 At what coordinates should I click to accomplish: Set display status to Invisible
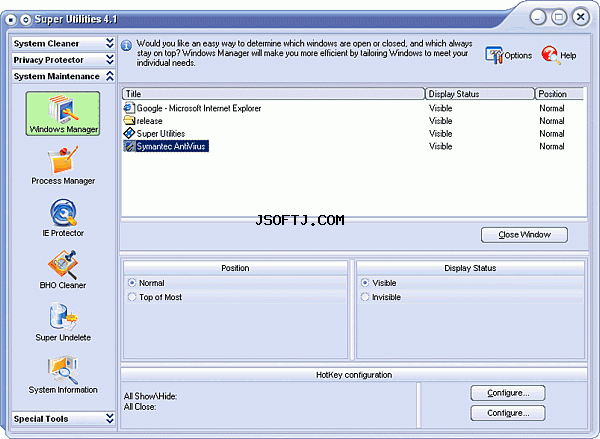pyautogui.click(x=365, y=297)
